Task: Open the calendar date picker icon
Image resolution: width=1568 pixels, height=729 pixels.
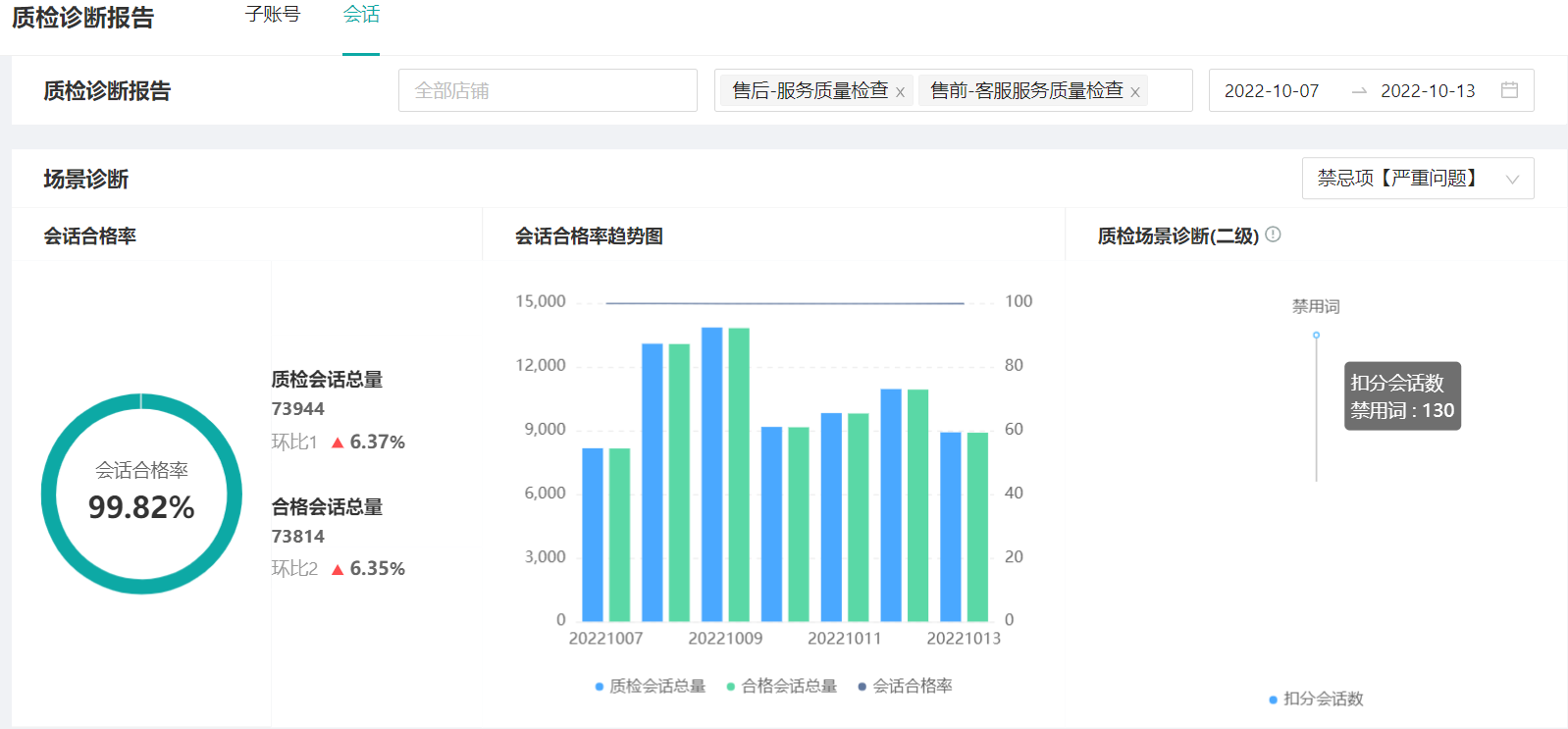Action: [1509, 90]
